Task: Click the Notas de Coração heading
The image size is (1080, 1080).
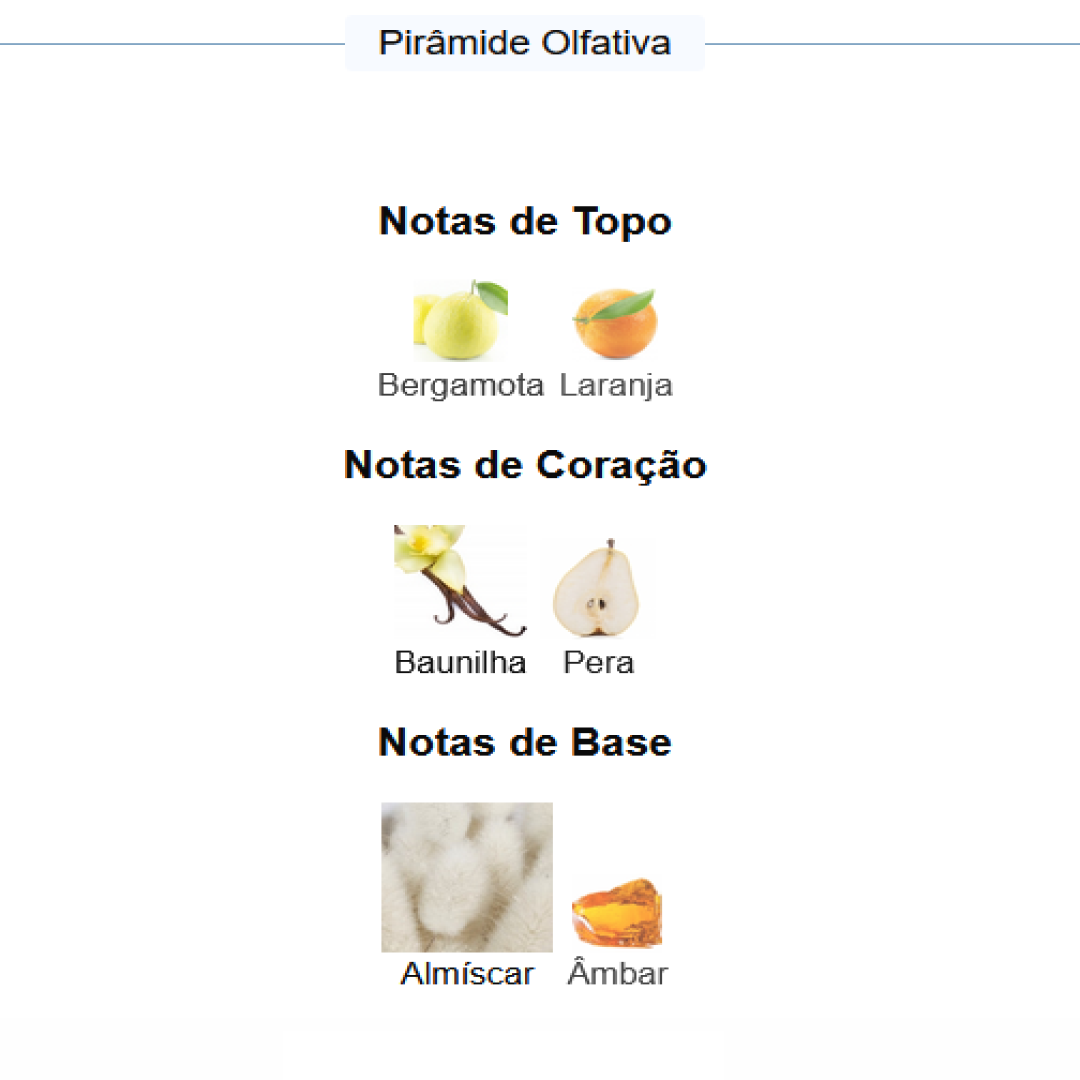Action: click(524, 465)
